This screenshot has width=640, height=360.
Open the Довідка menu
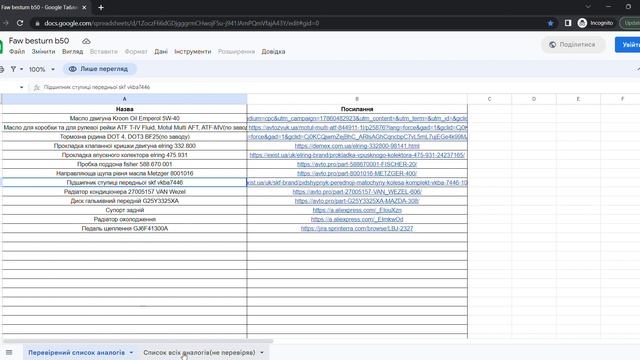[x=273, y=52]
